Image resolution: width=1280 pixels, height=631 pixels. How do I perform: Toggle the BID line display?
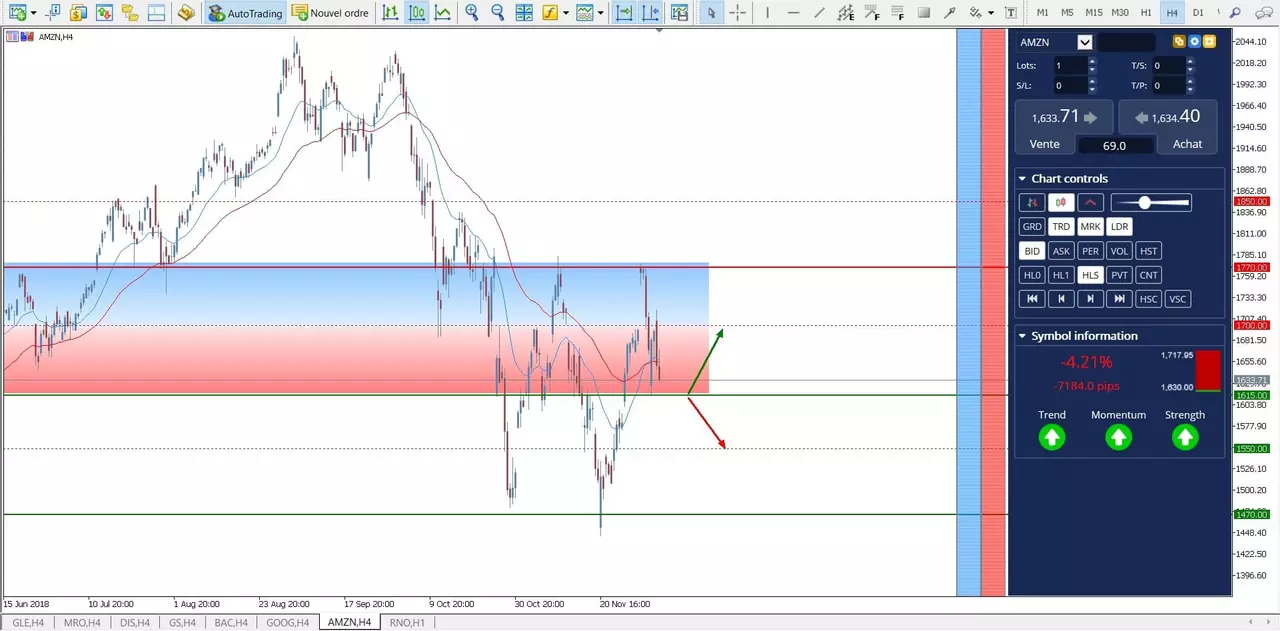[x=1032, y=251]
